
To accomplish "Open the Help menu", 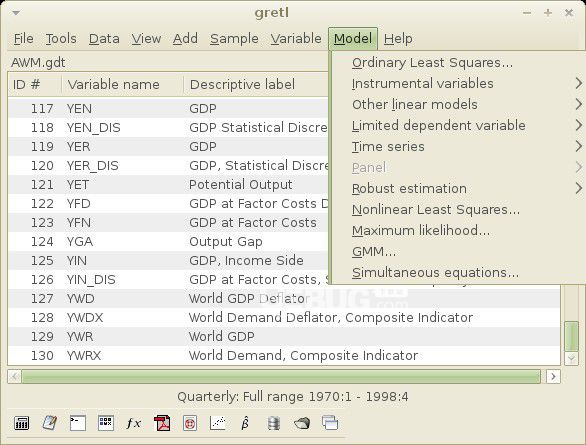I will (x=398, y=38).
